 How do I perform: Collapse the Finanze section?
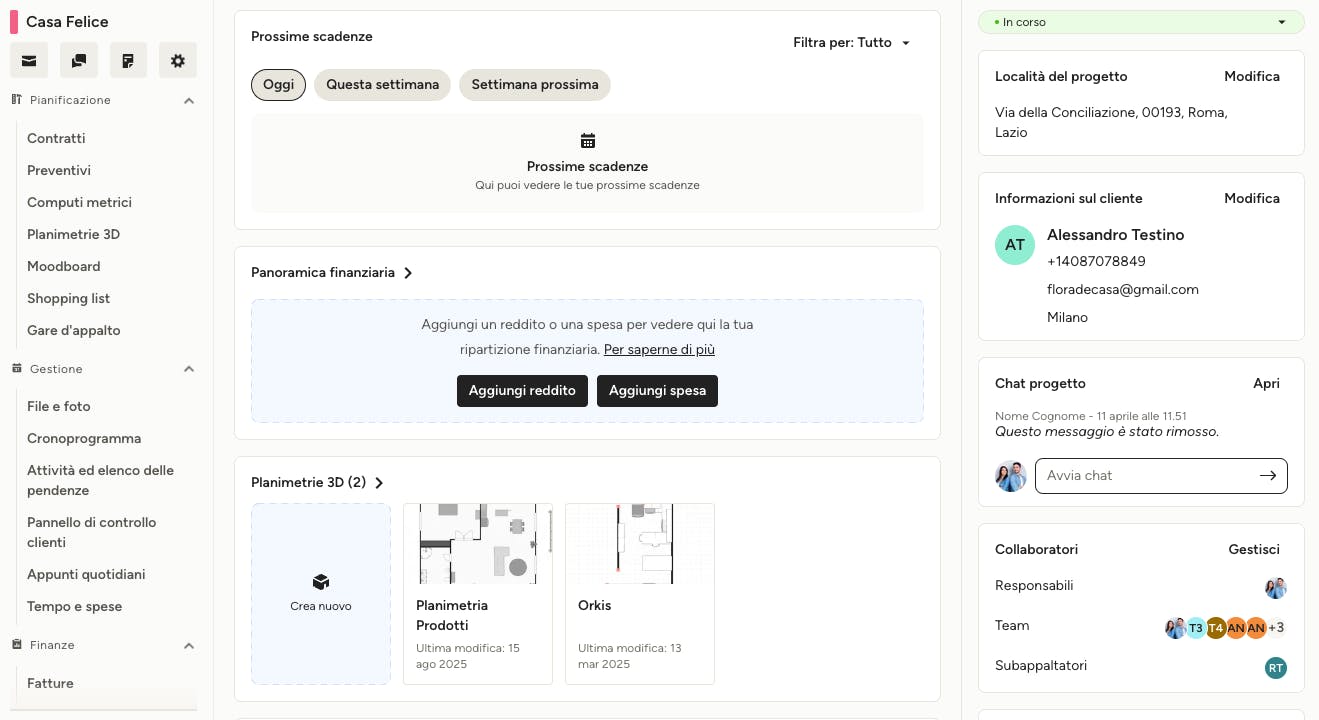point(189,646)
